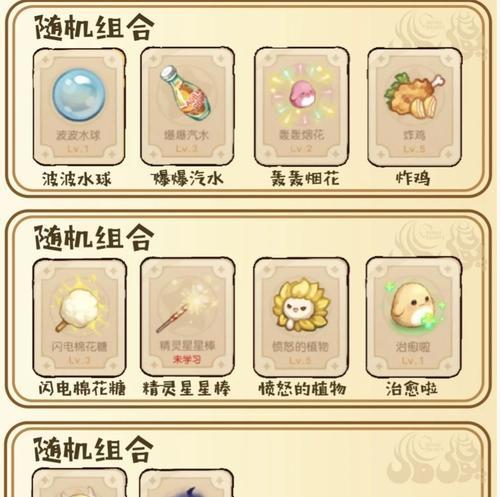The width and height of the screenshot is (500, 497).
Task: Open the 治愈啦 healing chick card
Action: (x=414, y=317)
